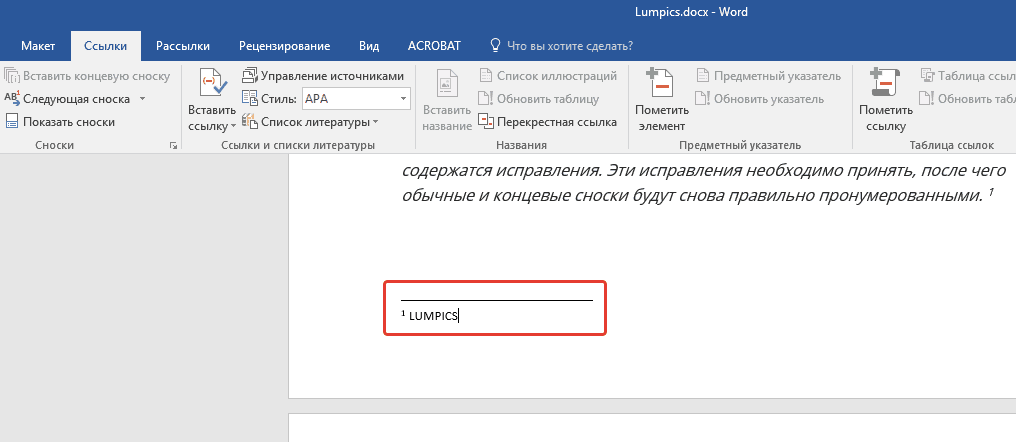Click the Пометить элемент icon
Image resolution: width=1016 pixels, height=442 pixels.
pos(660,83)
